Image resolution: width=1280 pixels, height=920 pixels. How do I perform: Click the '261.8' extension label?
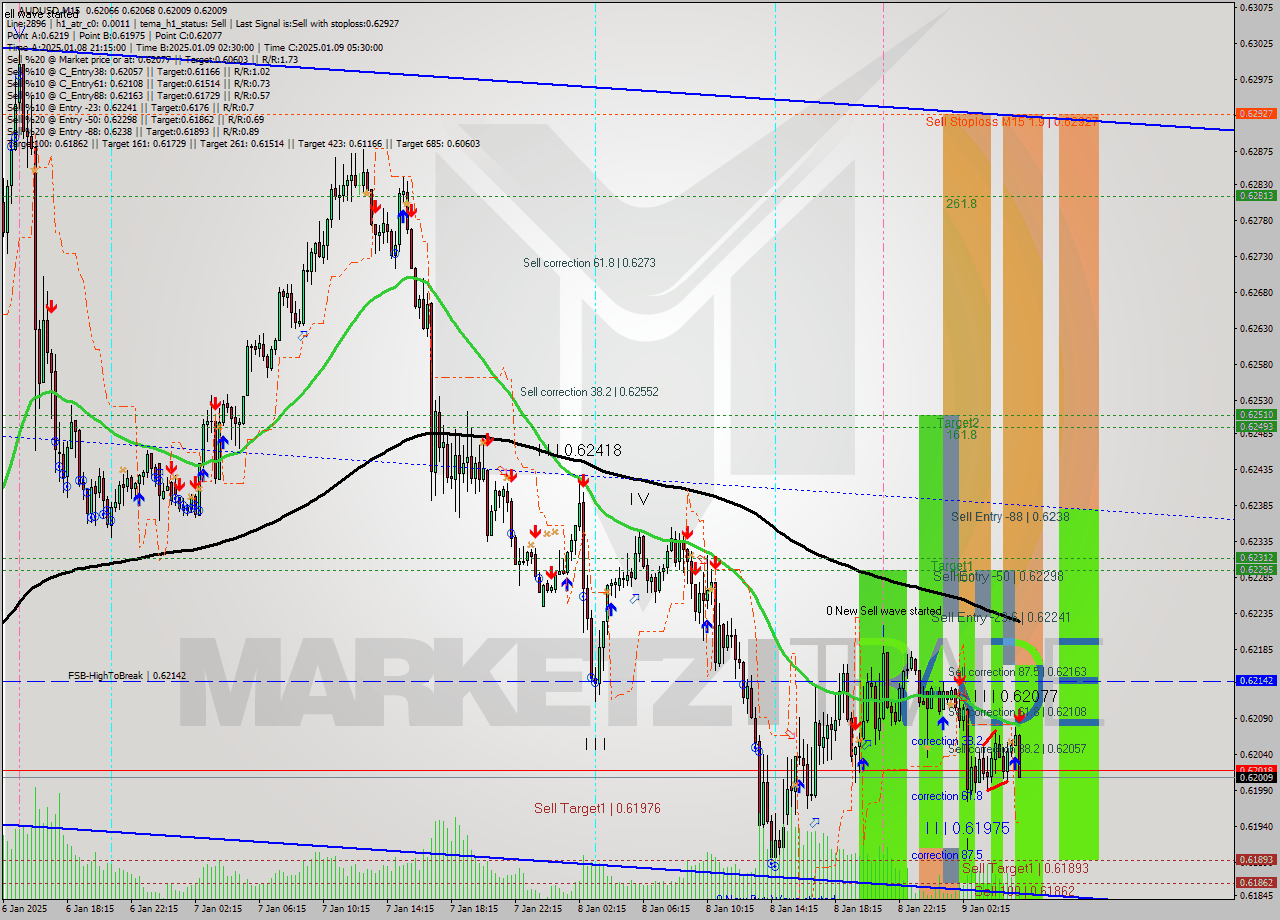[961, 203]
